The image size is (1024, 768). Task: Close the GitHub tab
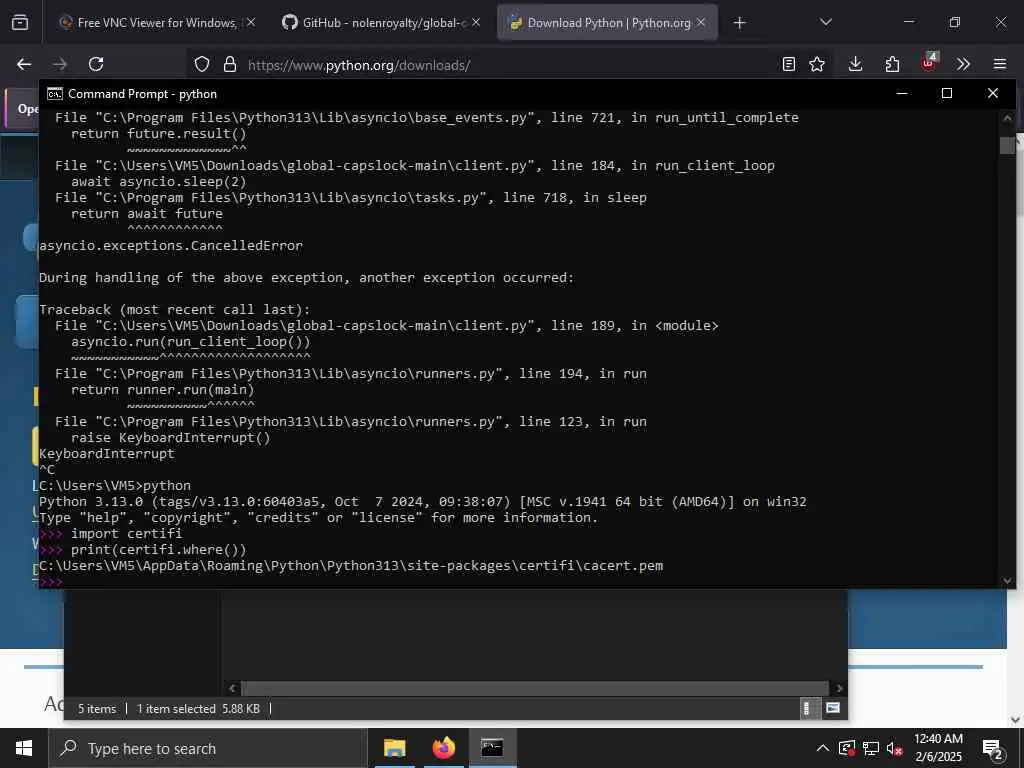pyautogui.click(x=476, y=23)
